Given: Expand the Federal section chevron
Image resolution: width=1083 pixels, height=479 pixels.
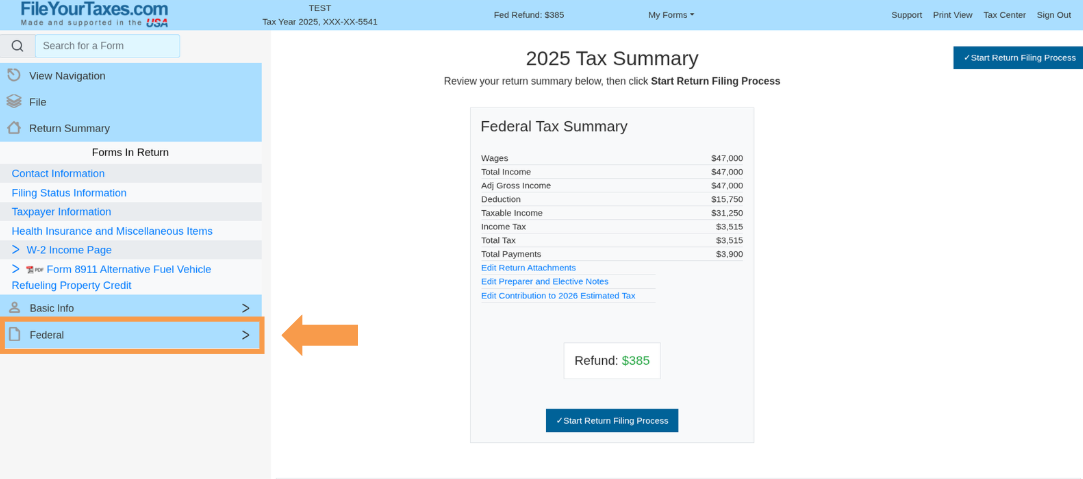Looking at the screenshot, I should [x=245, y=335].
